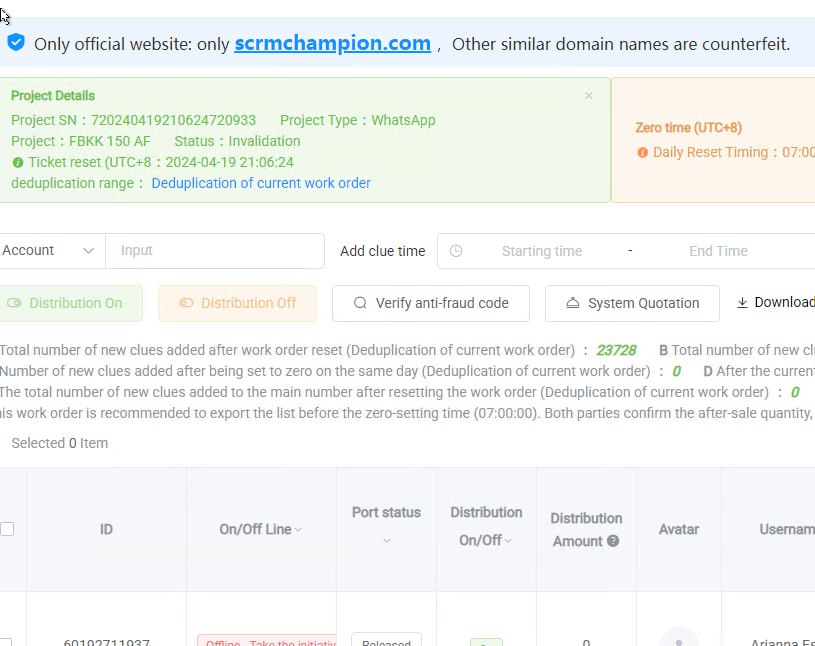
Task: Switch Distribution Off toggle button
Action: 237,303
